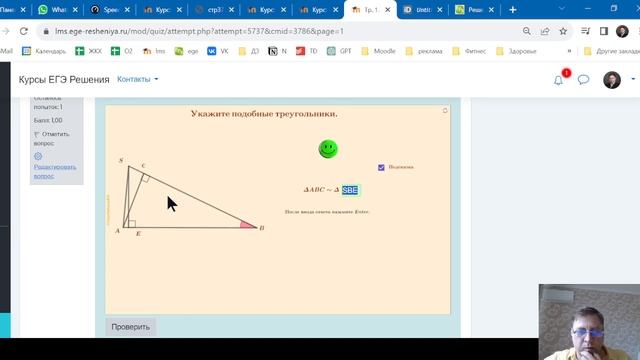Open user menu dropdown arrow
This screenshot has height=360, width=640.
pos(633,79)
